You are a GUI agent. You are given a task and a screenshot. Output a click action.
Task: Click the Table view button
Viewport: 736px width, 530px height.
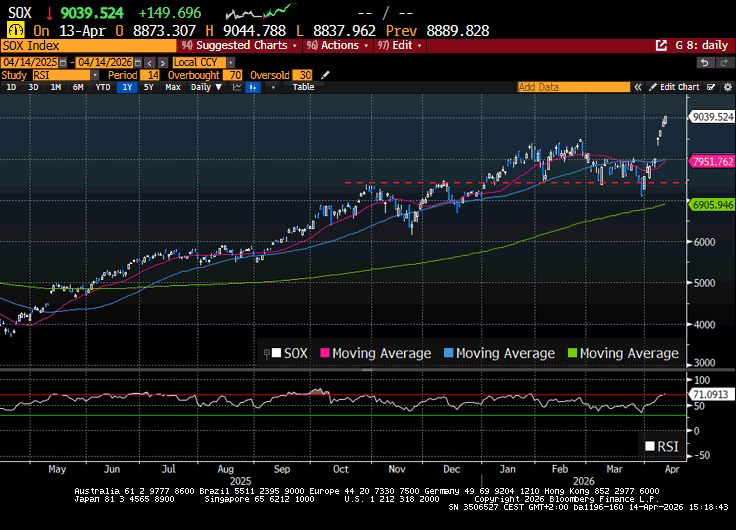pos(303,87)
